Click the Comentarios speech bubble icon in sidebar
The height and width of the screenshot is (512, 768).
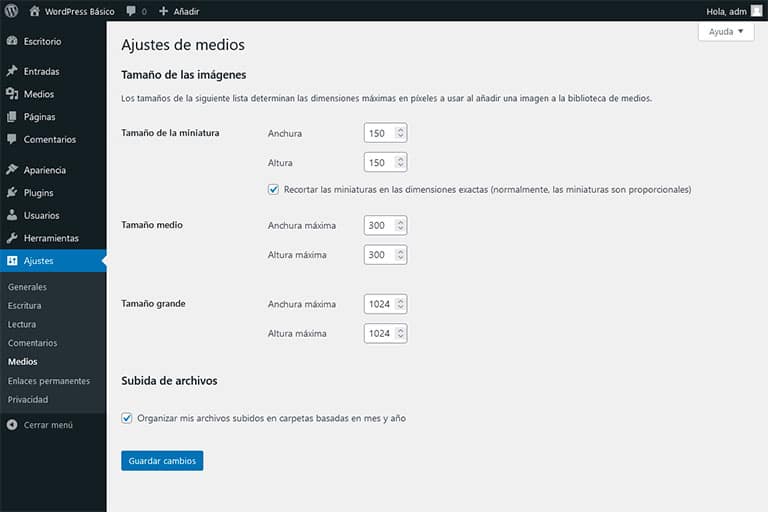click(12, 139)
